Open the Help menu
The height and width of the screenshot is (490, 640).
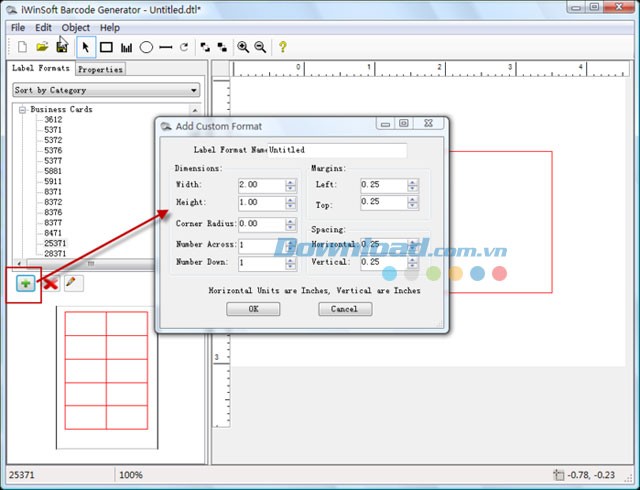110,28
